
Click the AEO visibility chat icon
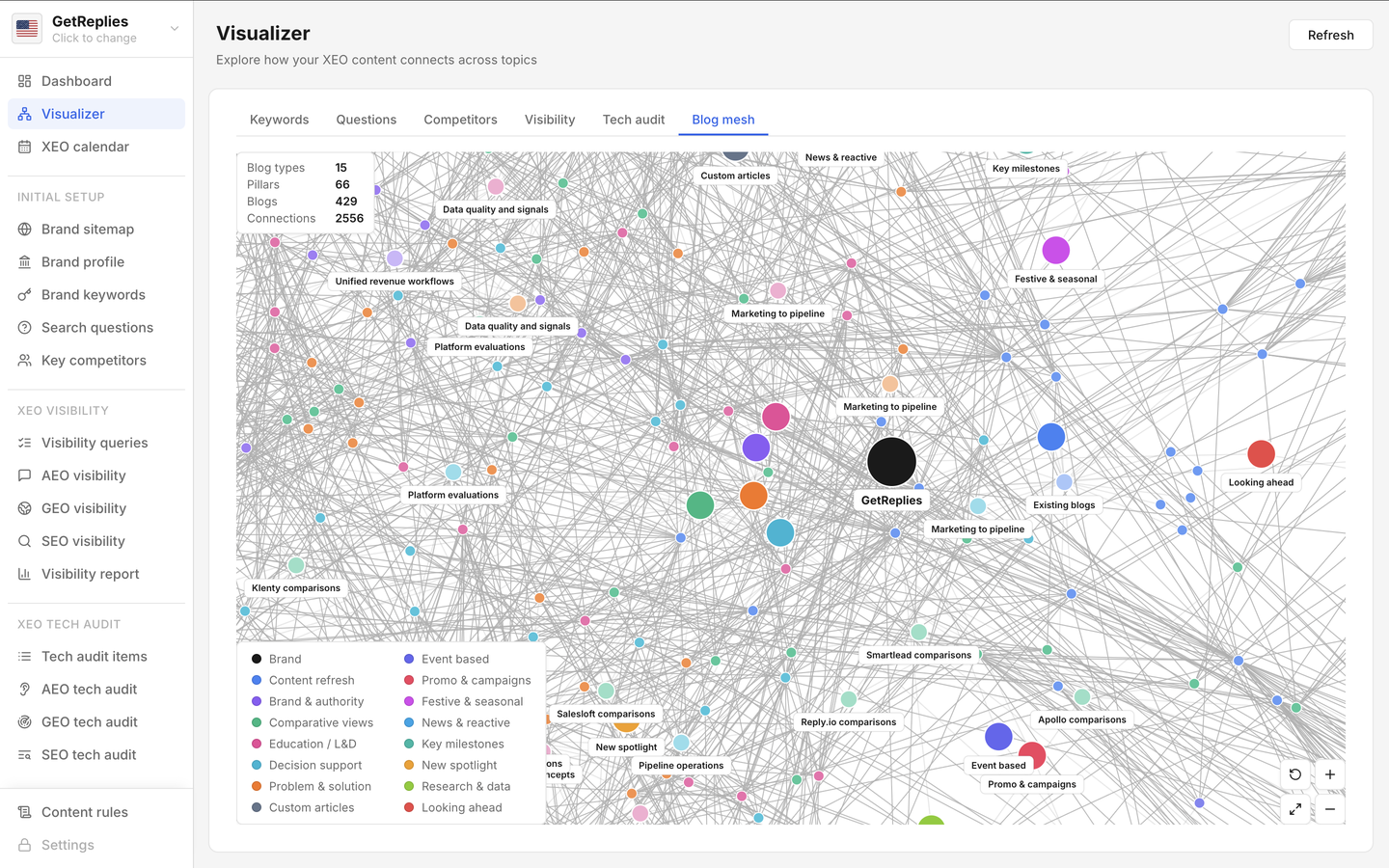(x=25, y=475)
